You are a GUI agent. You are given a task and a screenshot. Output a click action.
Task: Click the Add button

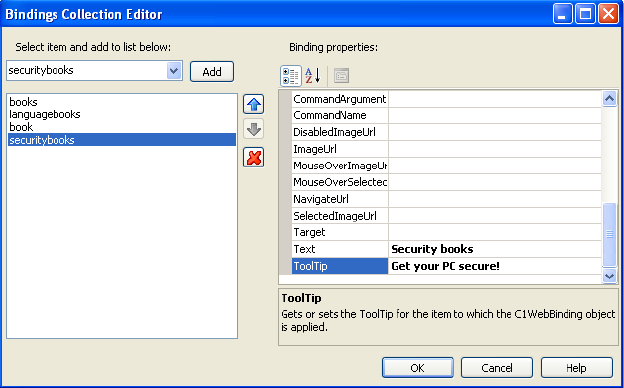(x=212, y=72)
